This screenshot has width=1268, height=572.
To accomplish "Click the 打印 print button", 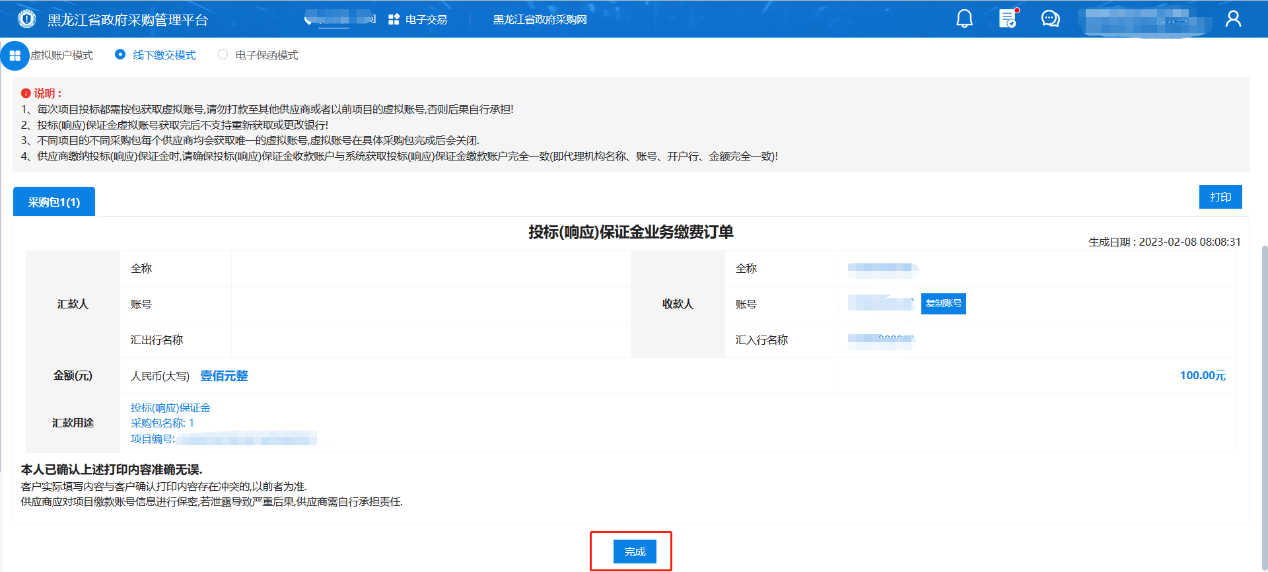I will 1220,197.
